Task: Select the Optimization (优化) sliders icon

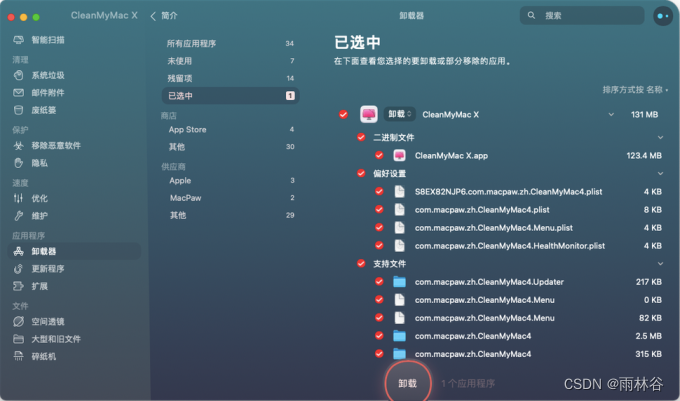Action: 18,199
